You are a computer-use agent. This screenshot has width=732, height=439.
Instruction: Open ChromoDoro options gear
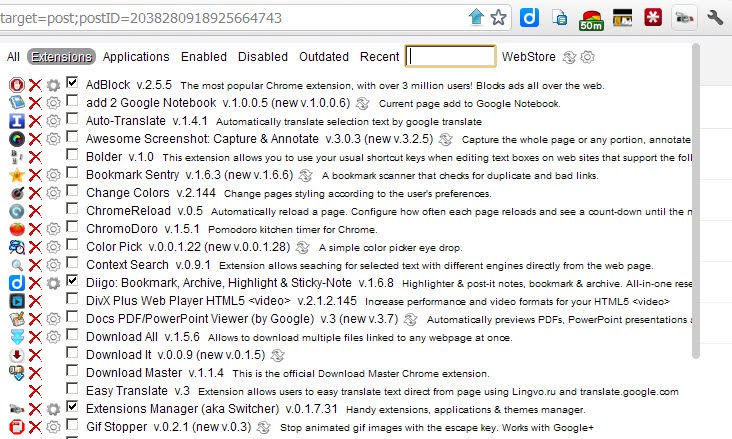54,229
